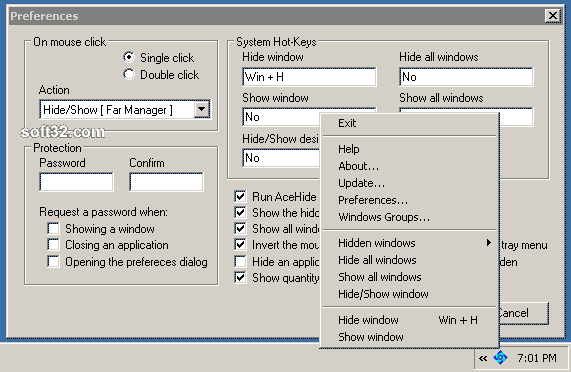Click the Show all windows hot-key field

pos(516,117)
